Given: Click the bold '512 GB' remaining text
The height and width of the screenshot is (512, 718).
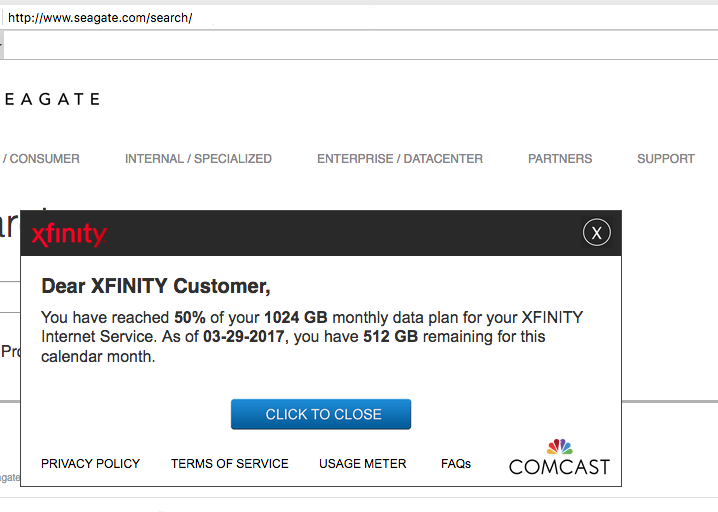Looking at the screenshot, I should coord(391,337).
